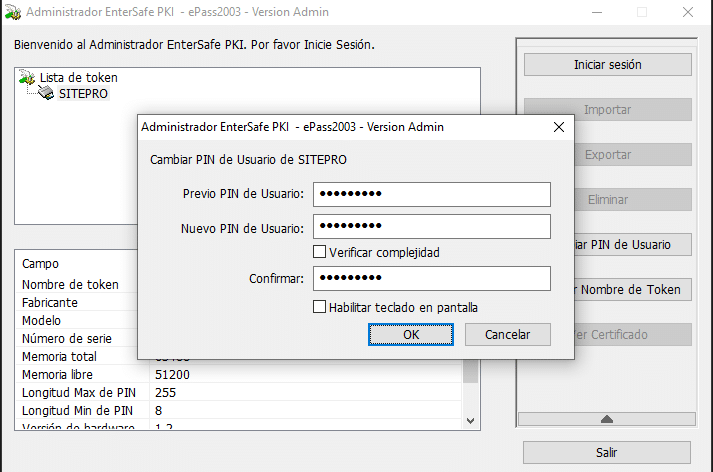This screenshot has width=713, height=472.
Task: Select the Longitud Min de PIN row
Action: click(x=239, y=411)
